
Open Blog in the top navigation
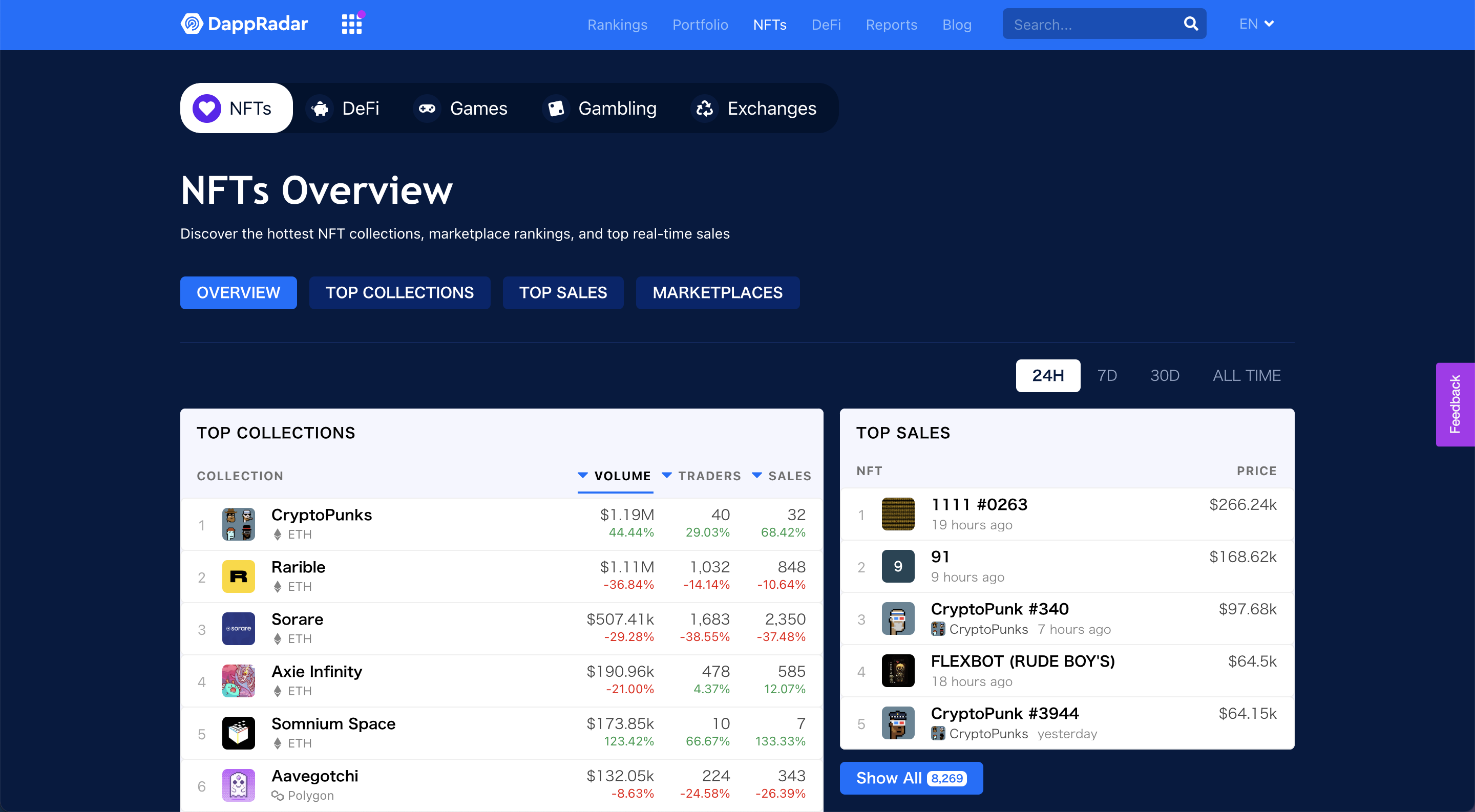(x=957, y=25)
